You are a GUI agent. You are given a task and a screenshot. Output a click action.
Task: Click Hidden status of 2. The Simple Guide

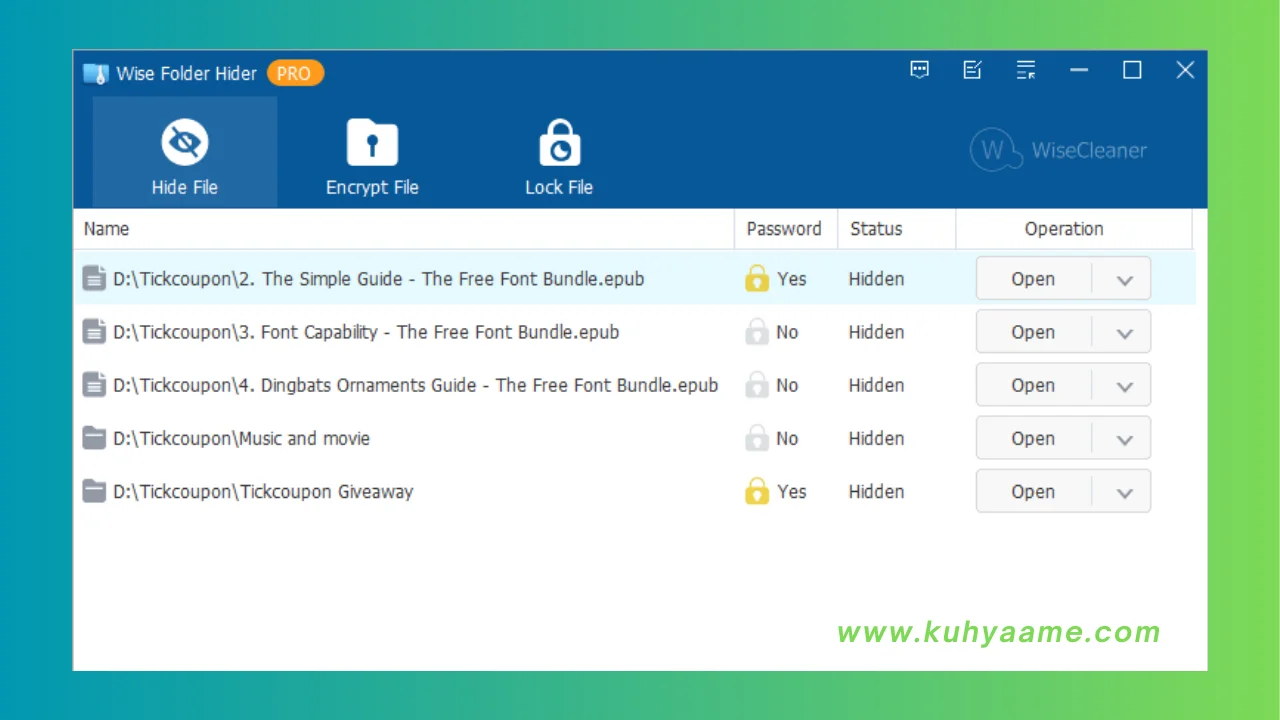(x=876, y=279)
